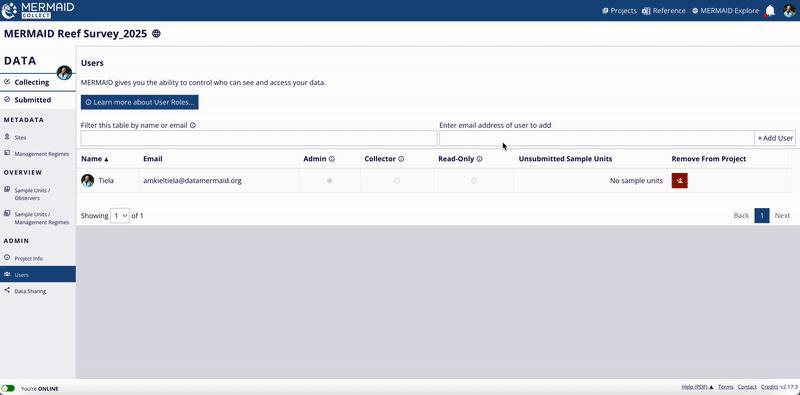Click the email amkieltiela@datamermaid.org
The image size is (800, 395).
[x=192, y=181]
